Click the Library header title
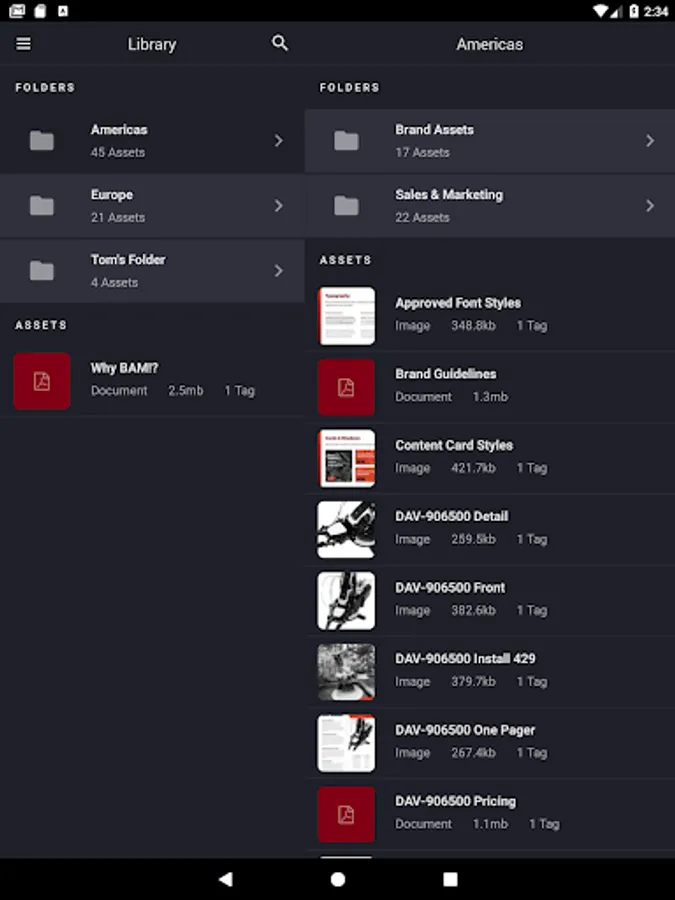 (152, 44)
